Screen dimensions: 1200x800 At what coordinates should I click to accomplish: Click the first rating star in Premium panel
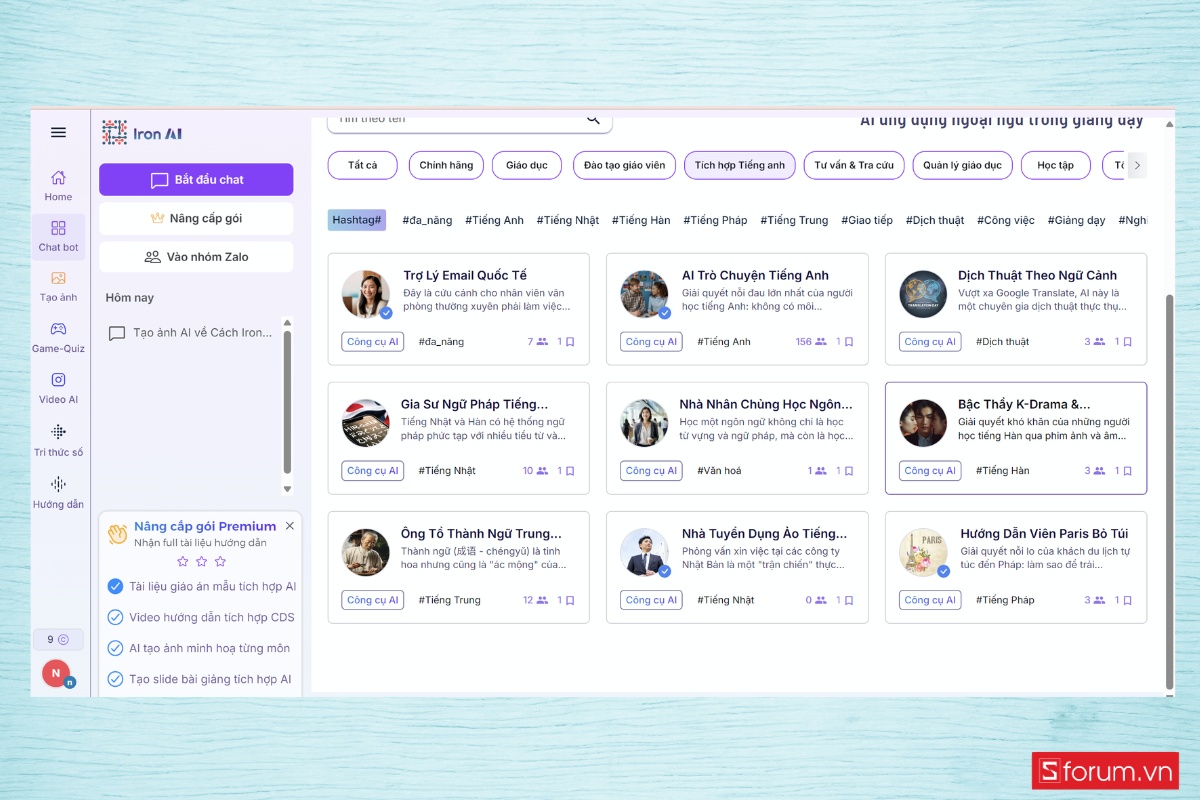coord(182,561)
